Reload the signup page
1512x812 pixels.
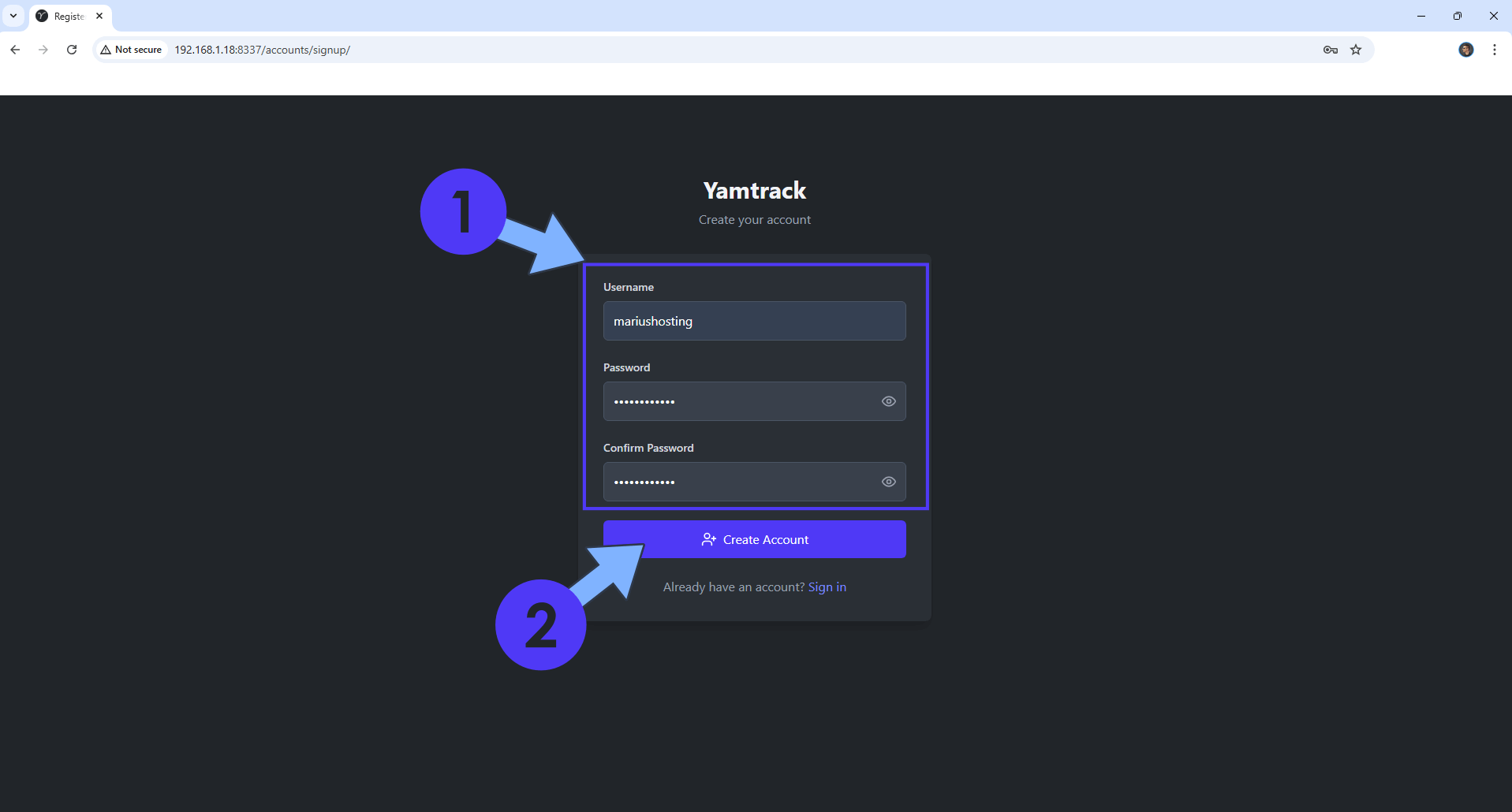point(72,50)
